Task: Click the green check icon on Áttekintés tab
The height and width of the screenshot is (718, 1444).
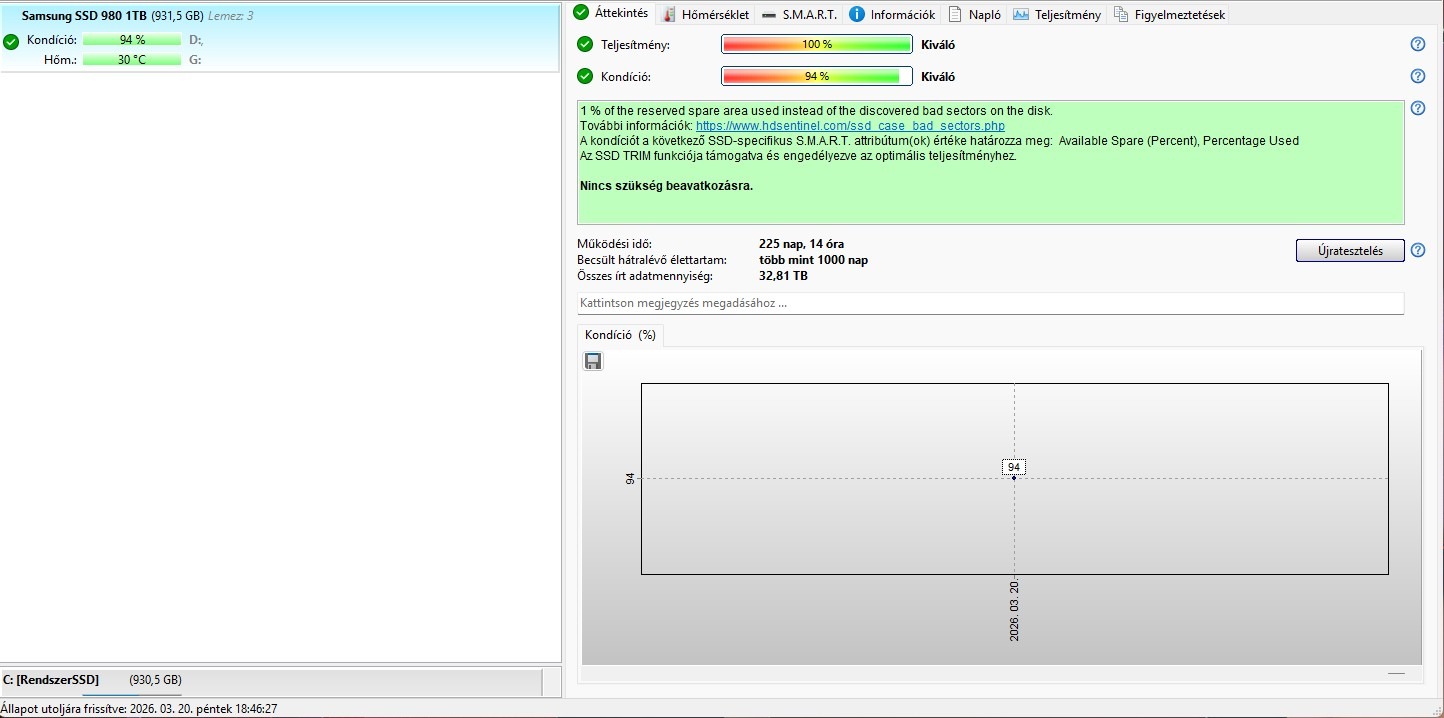Action: [580, 13]
